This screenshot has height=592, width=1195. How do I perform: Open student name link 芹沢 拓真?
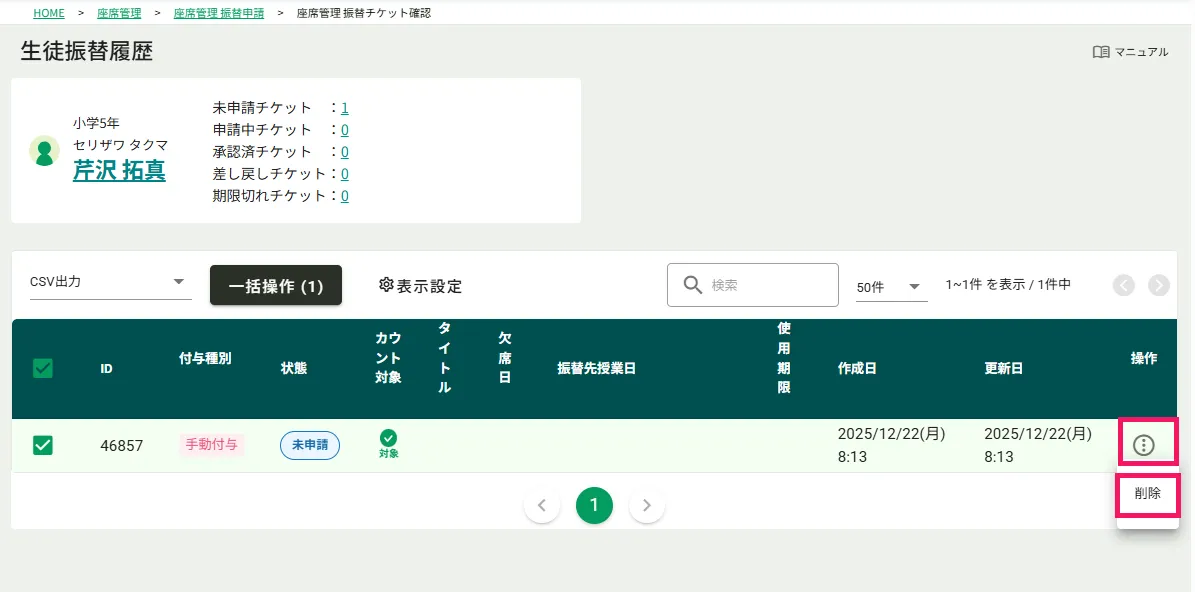tap(119, 171)
